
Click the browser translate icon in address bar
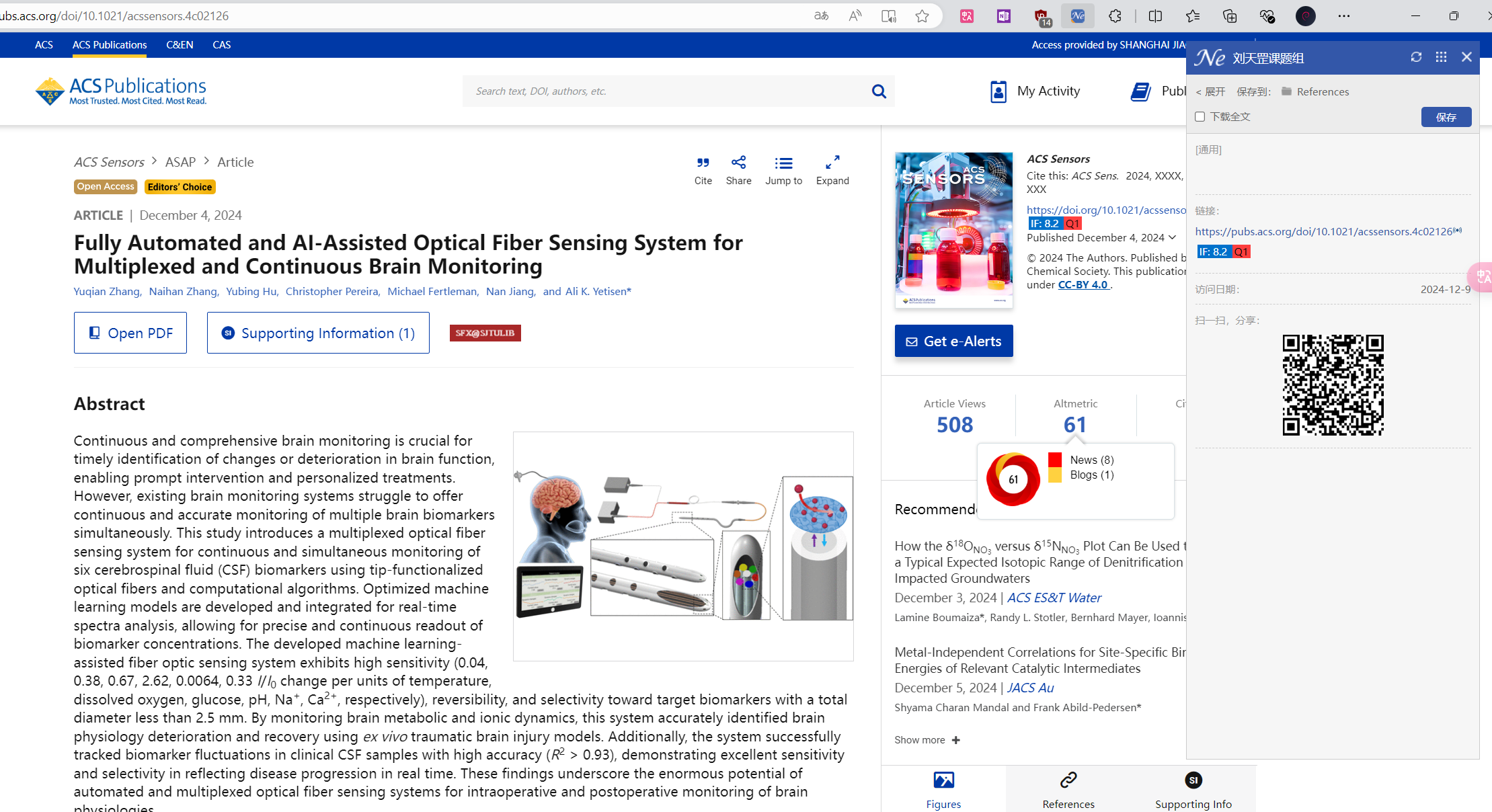click(x=821, y=16)
